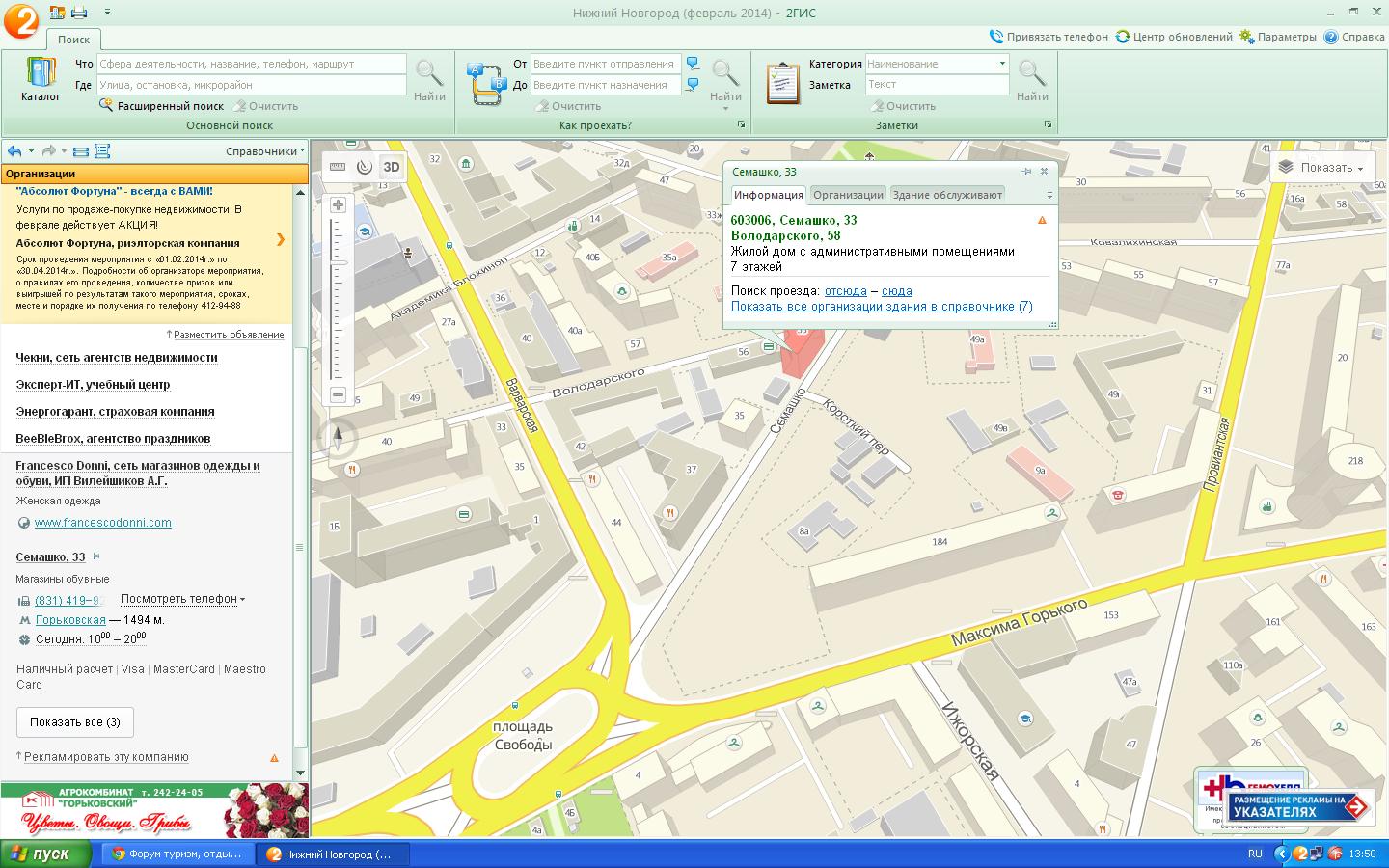
Task: Click the map zoom slider handle
Action: pos(339,262)
